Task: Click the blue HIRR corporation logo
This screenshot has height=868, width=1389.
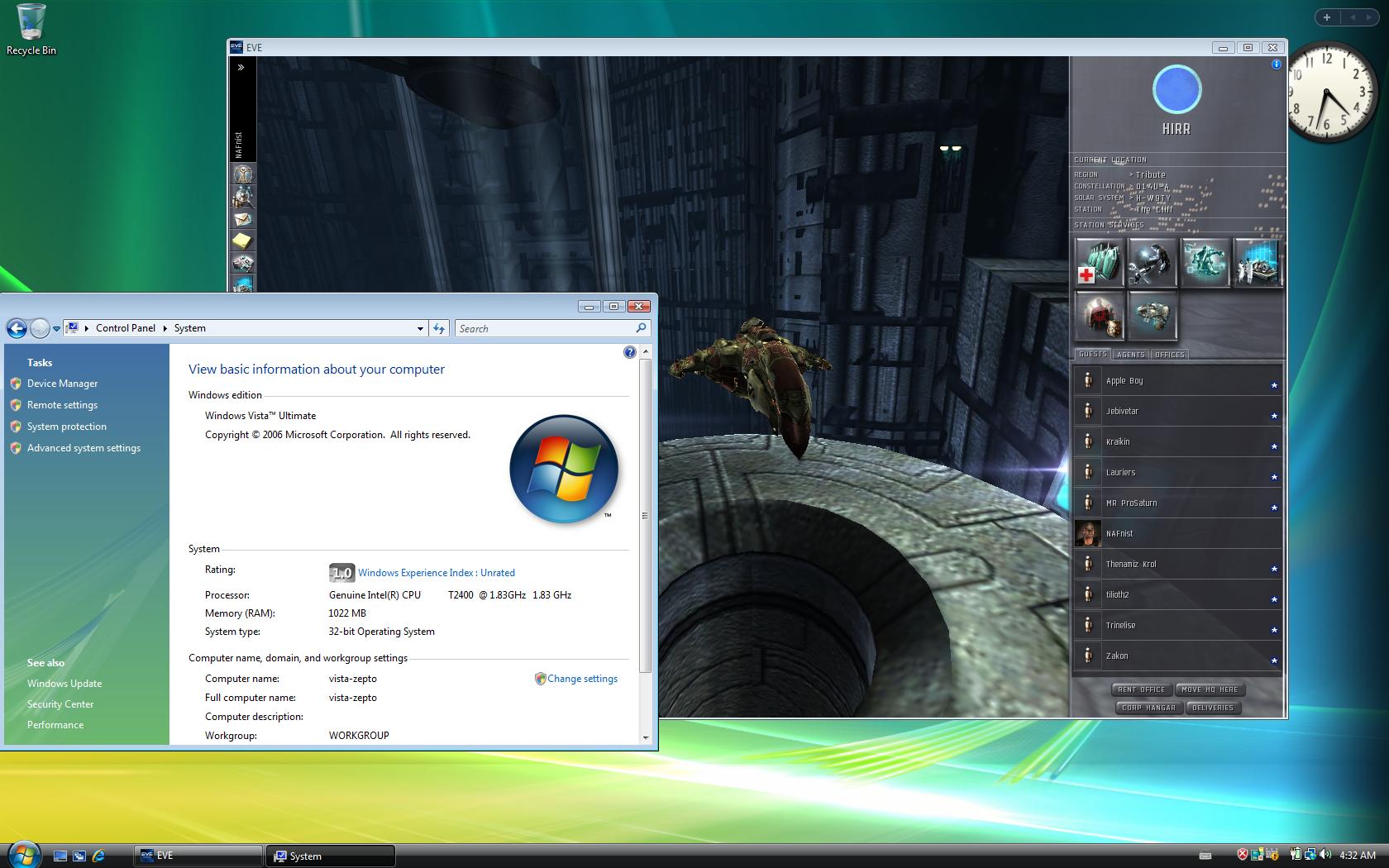Action: (1177, 90)
